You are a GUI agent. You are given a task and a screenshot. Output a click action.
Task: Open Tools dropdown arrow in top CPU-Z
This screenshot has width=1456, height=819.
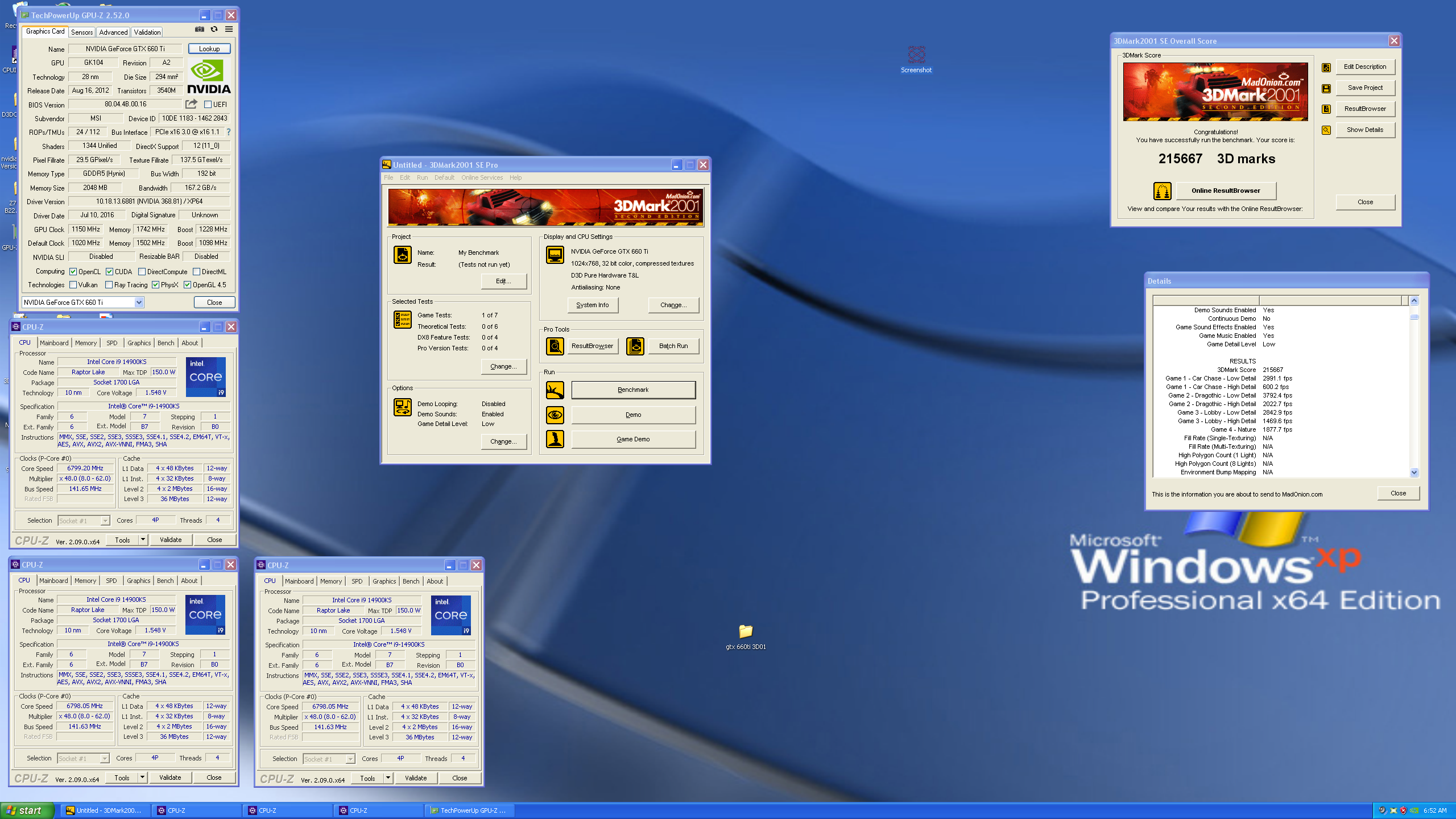[143, 539]
